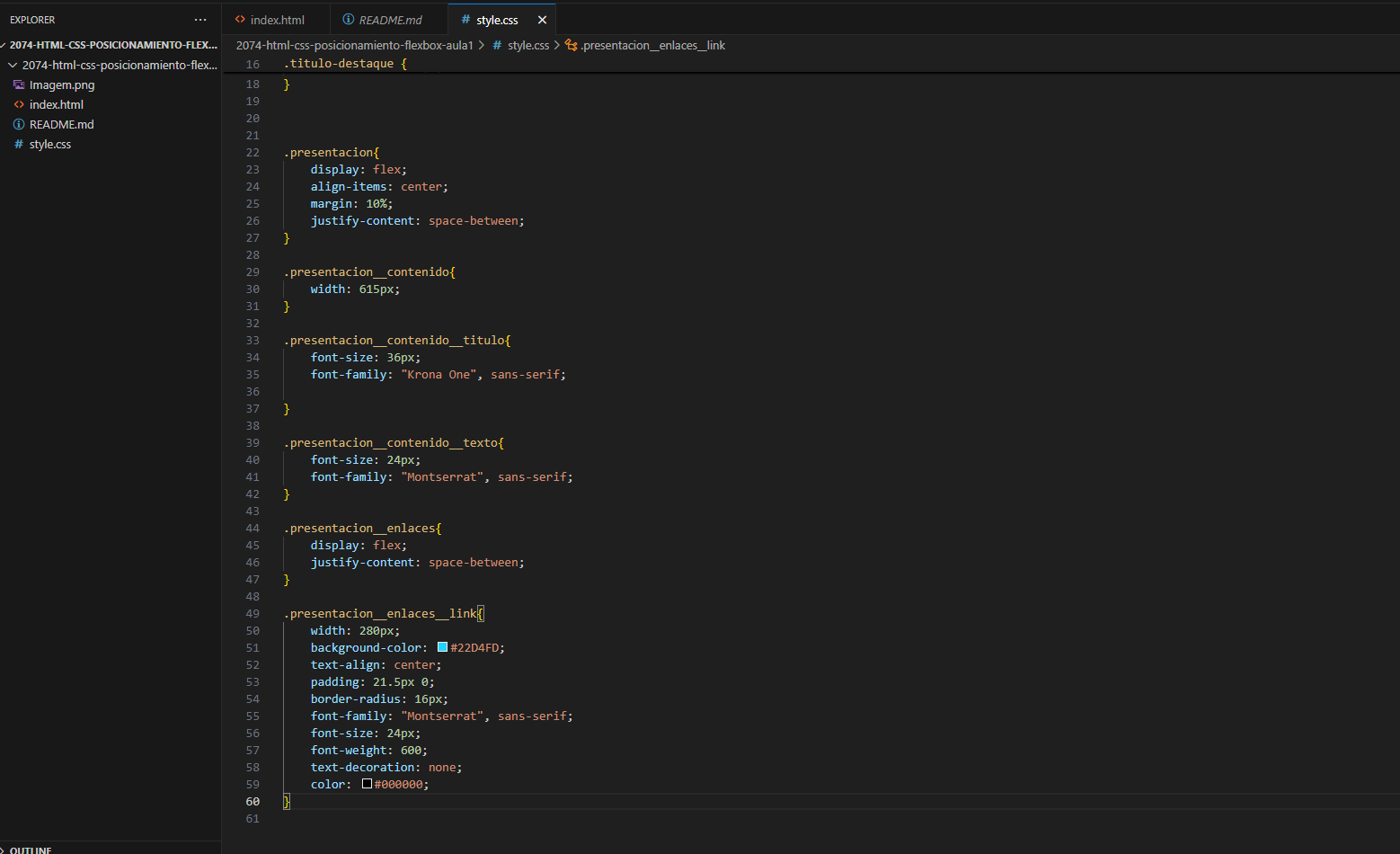The image size is (1400, 854).
Task: Open the index.html editor tab
Action: click(x=276, y=20)
